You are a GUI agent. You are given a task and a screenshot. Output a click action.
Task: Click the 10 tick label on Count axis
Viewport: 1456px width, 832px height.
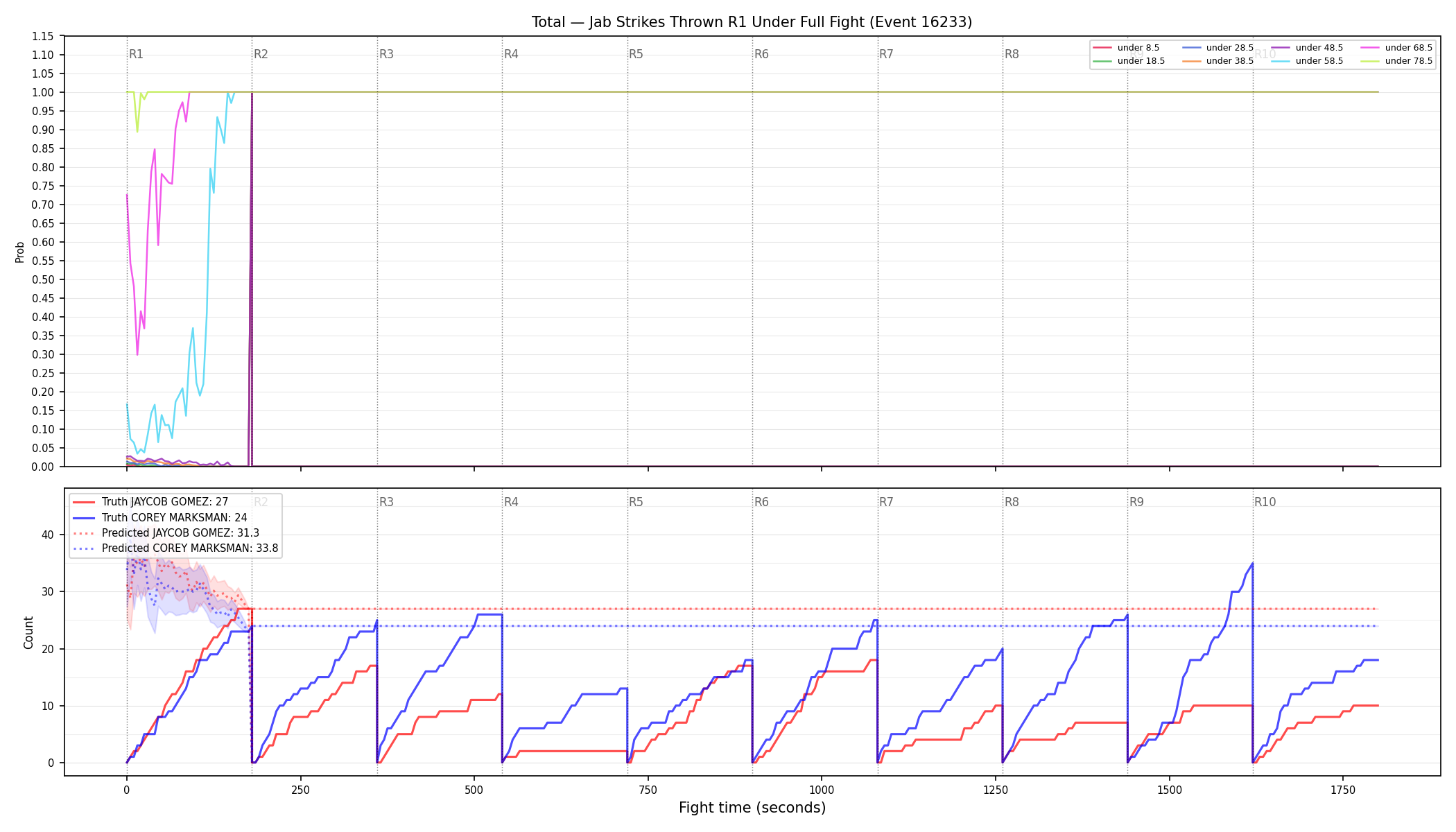[x=48, y=707]
